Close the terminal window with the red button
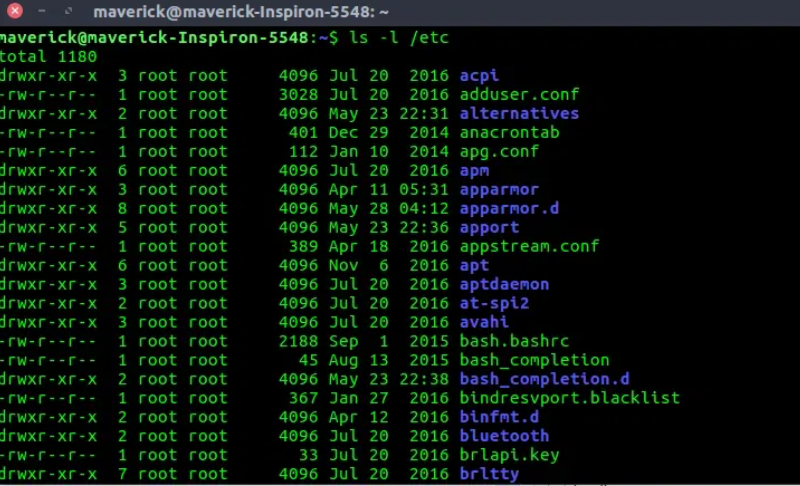The height and width of the screenshot is (486, 800). pyautogui.click(x=15, y=11)
